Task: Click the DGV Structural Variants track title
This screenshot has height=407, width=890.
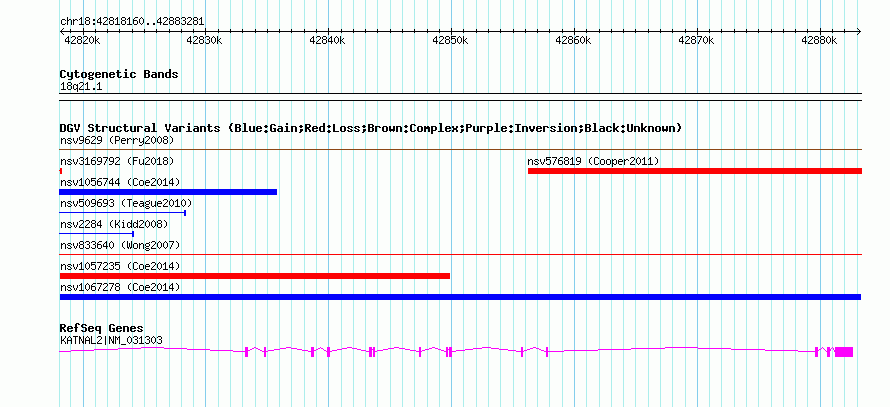Action: point(370,128)
